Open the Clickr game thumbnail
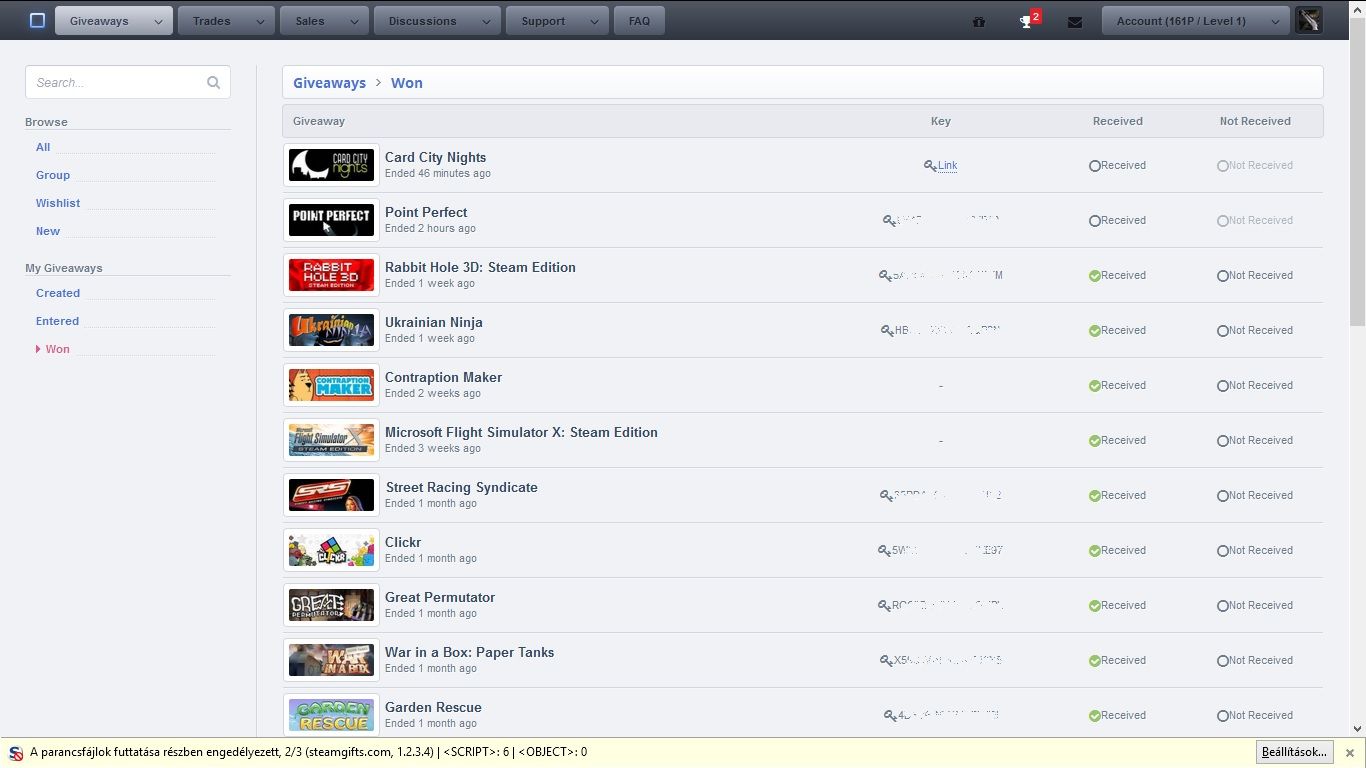The image size is (1366, 768). pyautogui.click(x=331, y=550)
